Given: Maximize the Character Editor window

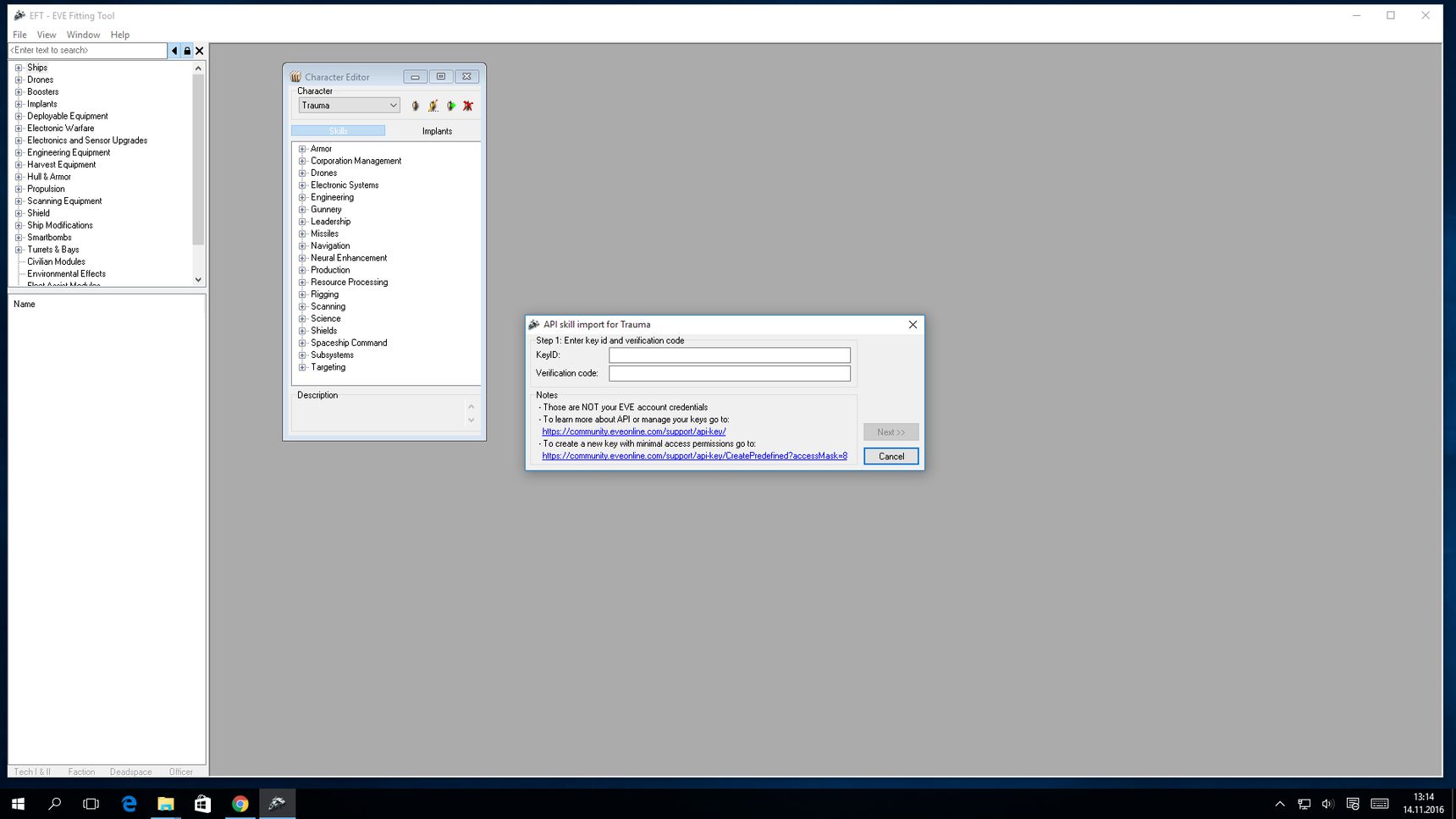Looking at the screenshot, I should (440, 77).
